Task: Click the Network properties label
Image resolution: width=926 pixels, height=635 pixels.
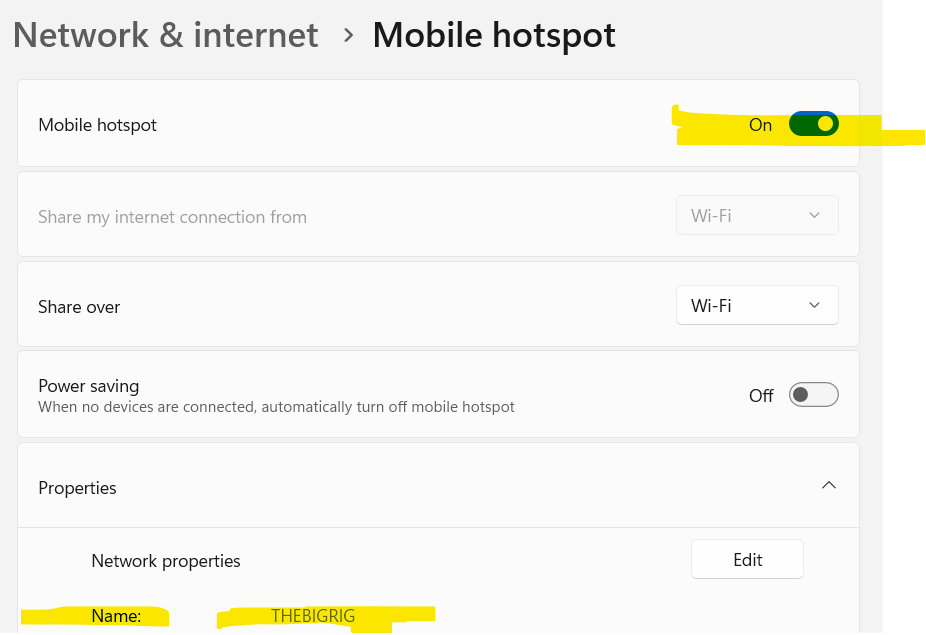Action: point(166,561)
